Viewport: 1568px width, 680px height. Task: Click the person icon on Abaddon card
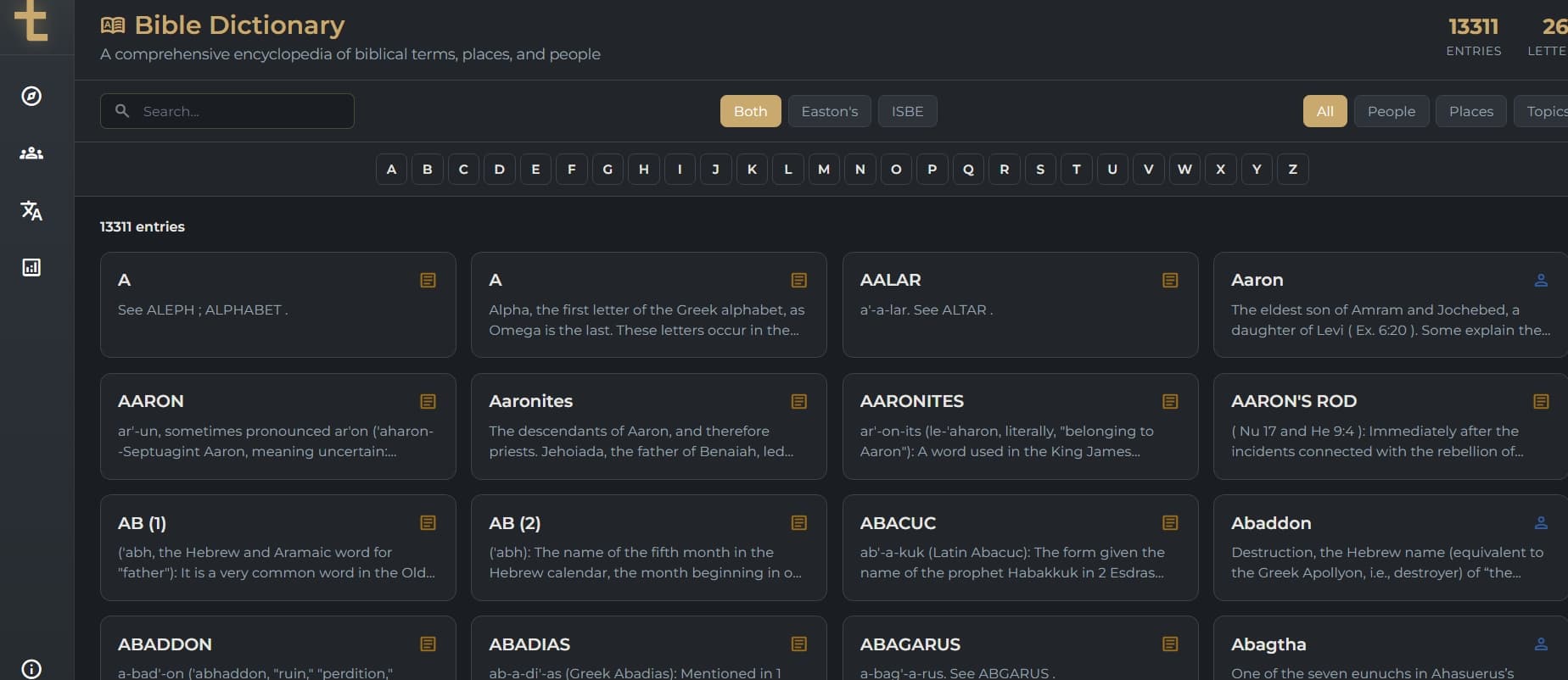tap(1541, 523)
